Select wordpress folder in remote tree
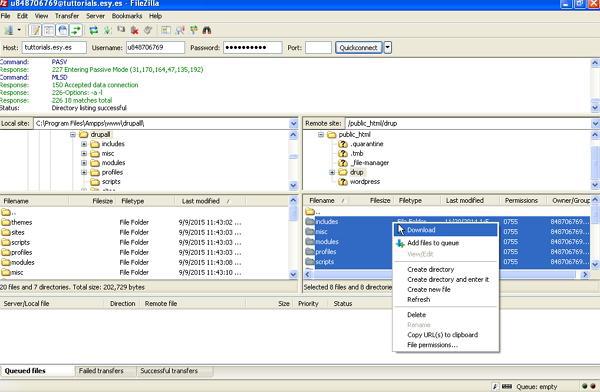 pos(365,181)
